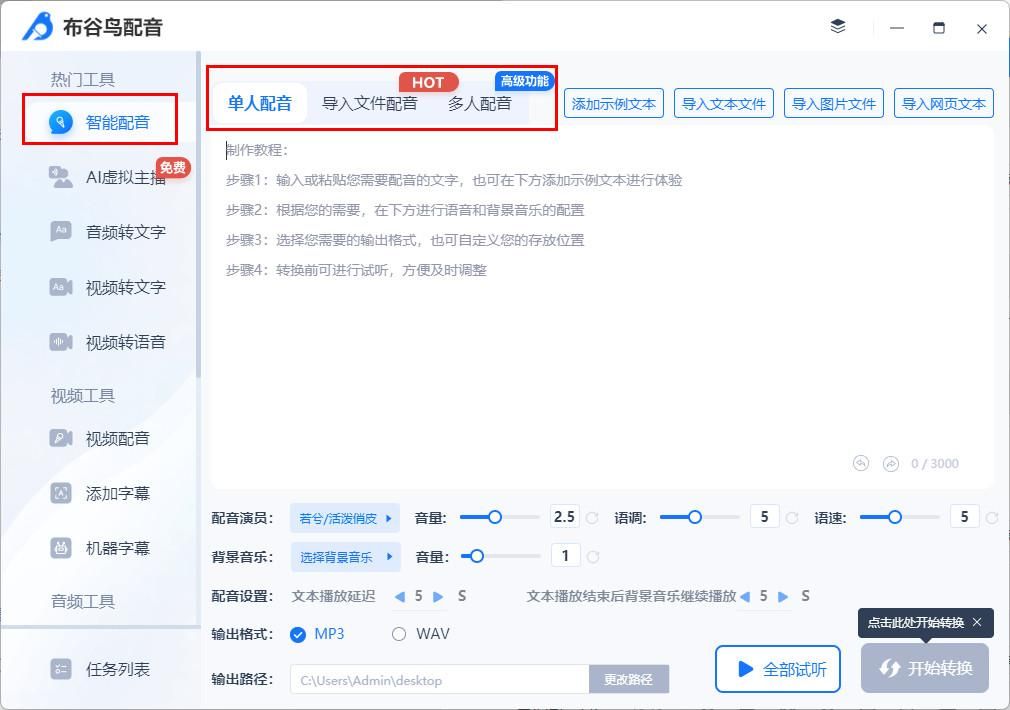Click 导入文本文件 button
Image resolution: width=1010 pixels, height=710 pixels.
coord(723,104)
